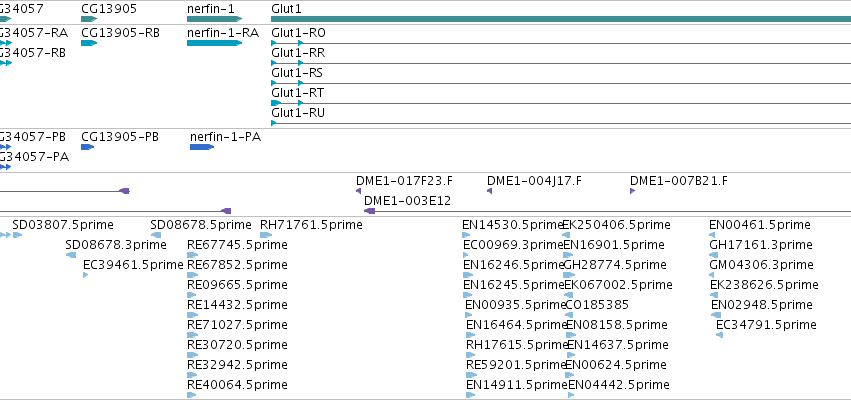The height and width of the screenshot is (400, 851).
Task: Click the DME1-007B21.F label
Action: 678,181
